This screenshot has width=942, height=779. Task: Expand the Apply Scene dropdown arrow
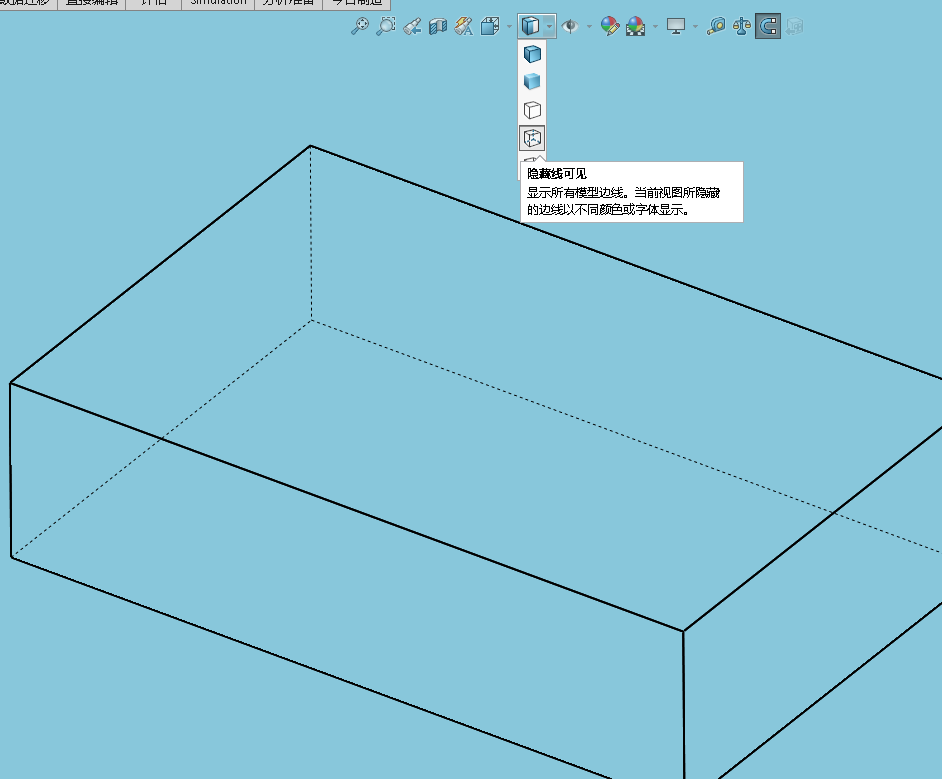(655, 26)
